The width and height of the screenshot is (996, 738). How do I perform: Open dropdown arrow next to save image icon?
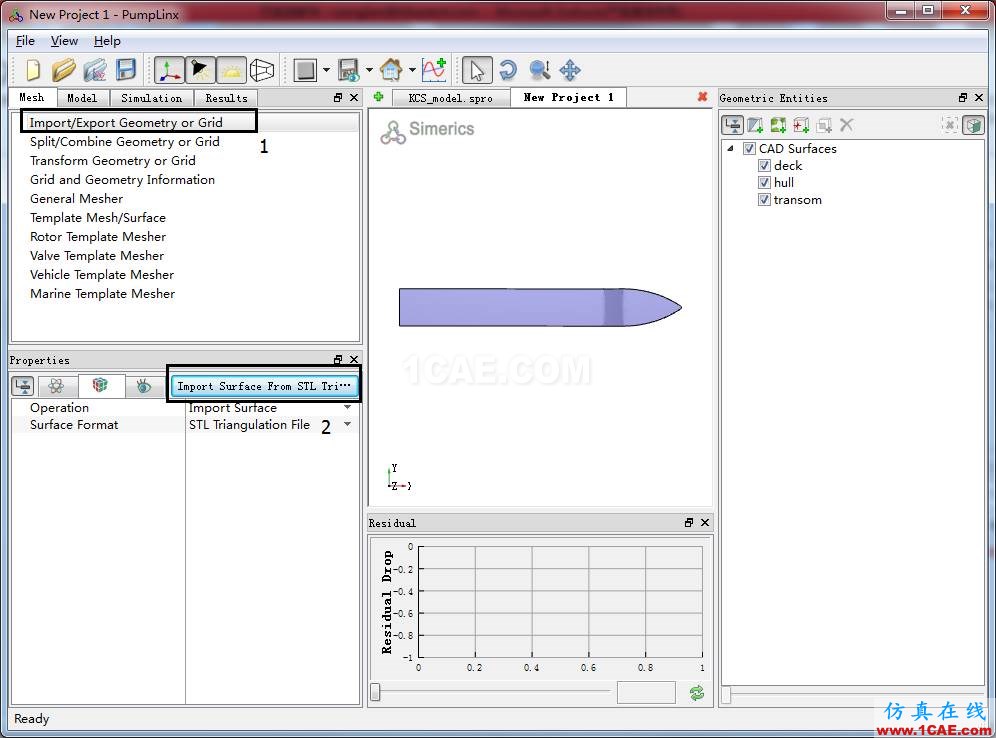point(369,70)
